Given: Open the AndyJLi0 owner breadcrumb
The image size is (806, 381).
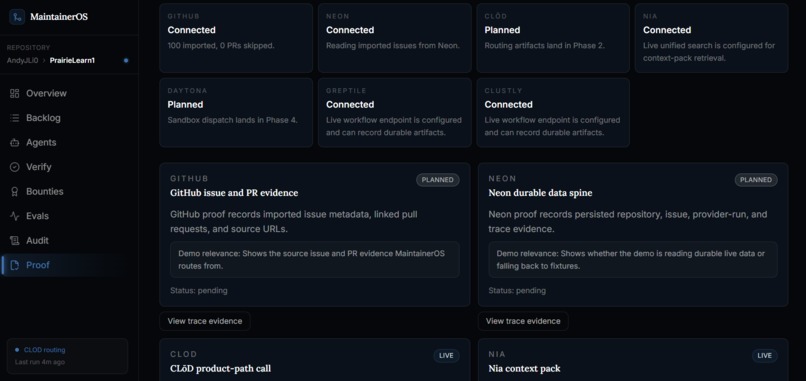Looking at the screenshot, I should pos(23,61).
